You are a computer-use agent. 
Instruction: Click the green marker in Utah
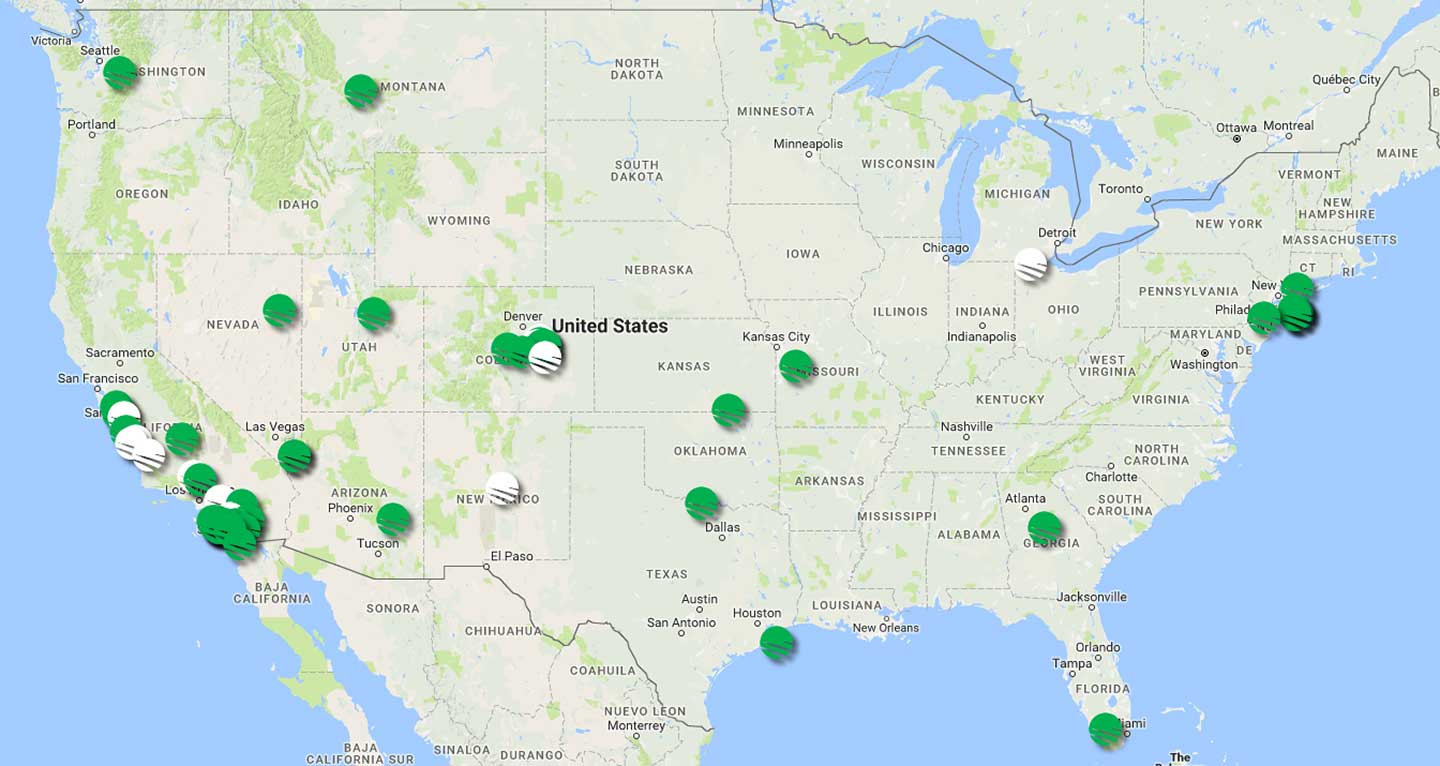(x=373, y=313)
